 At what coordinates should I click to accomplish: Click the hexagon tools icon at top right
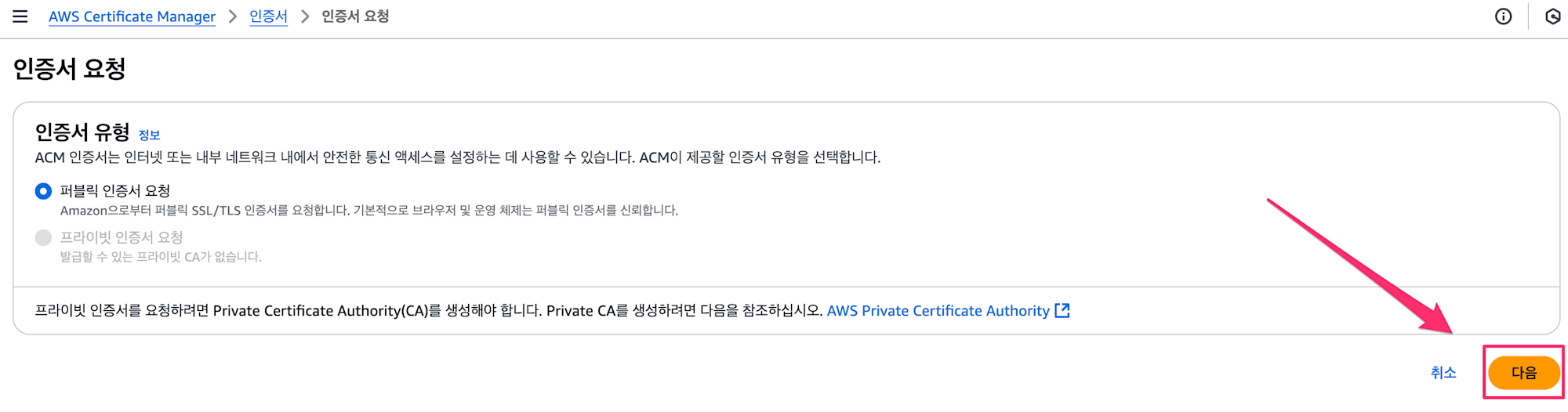pos(1552,16)
